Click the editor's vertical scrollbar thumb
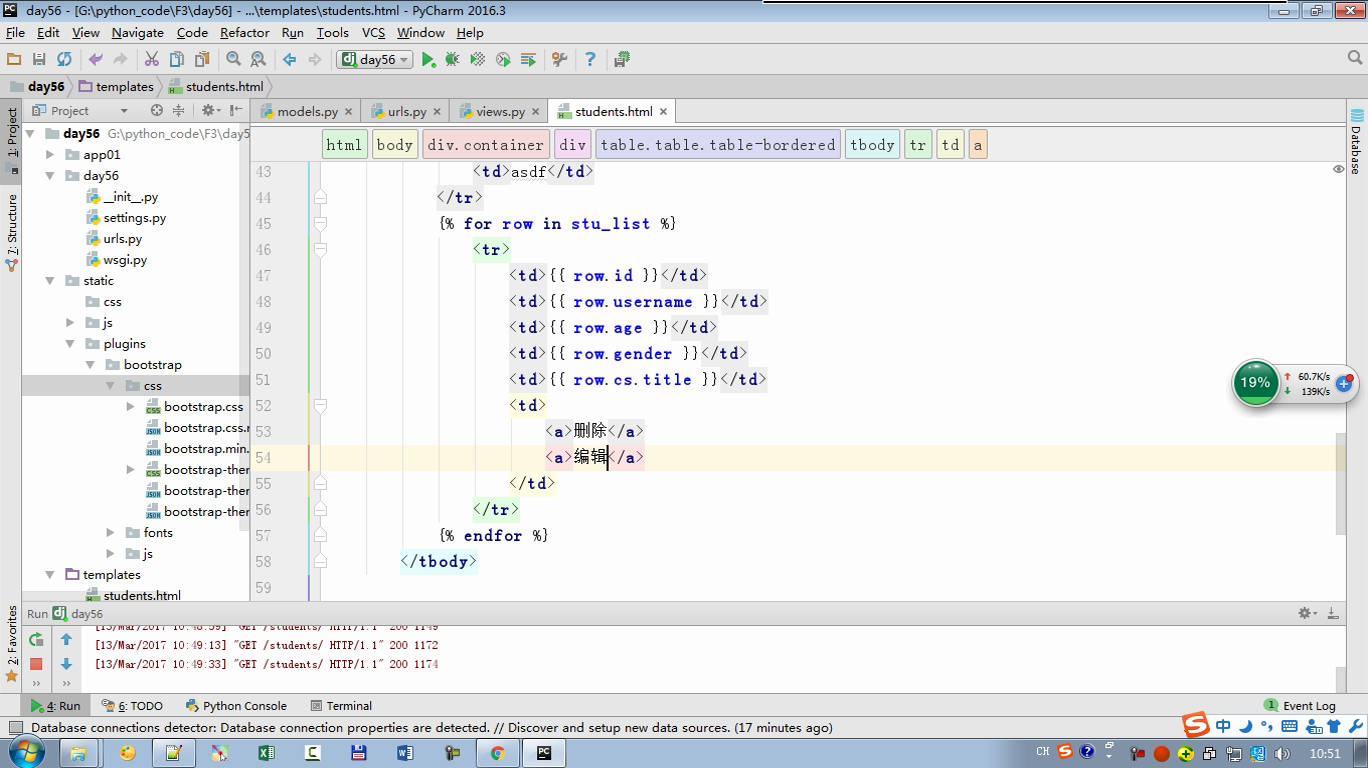The height and width of the screenshot is (768, 1368). click(x=1340, y=482)
